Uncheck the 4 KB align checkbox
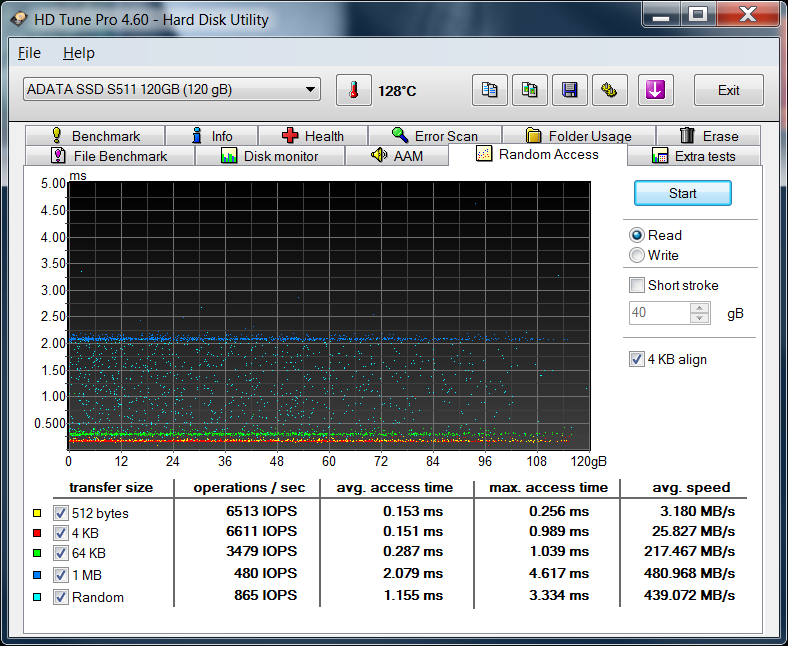 pos(637,359)
